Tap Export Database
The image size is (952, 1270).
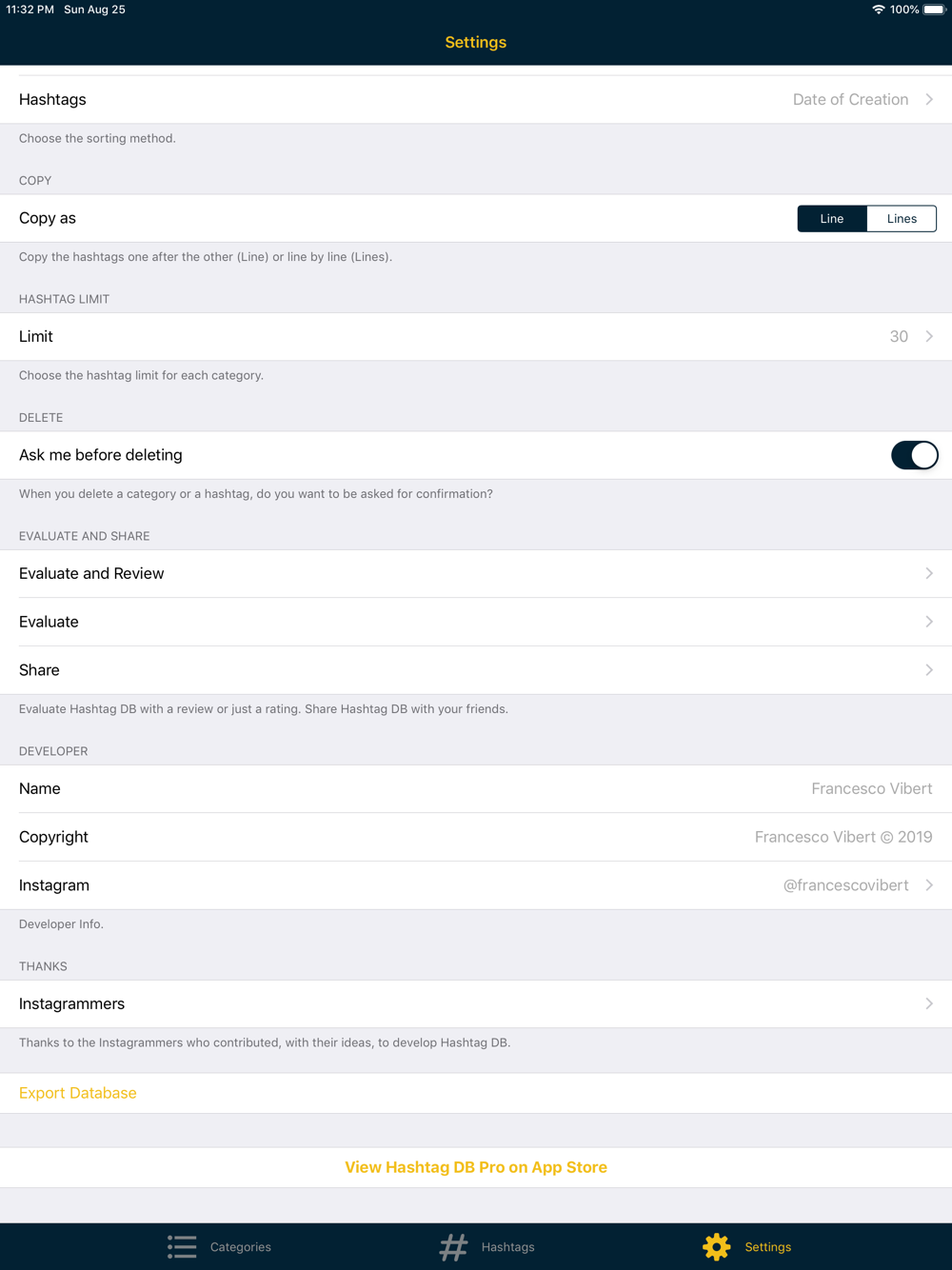pos(78,1093)
